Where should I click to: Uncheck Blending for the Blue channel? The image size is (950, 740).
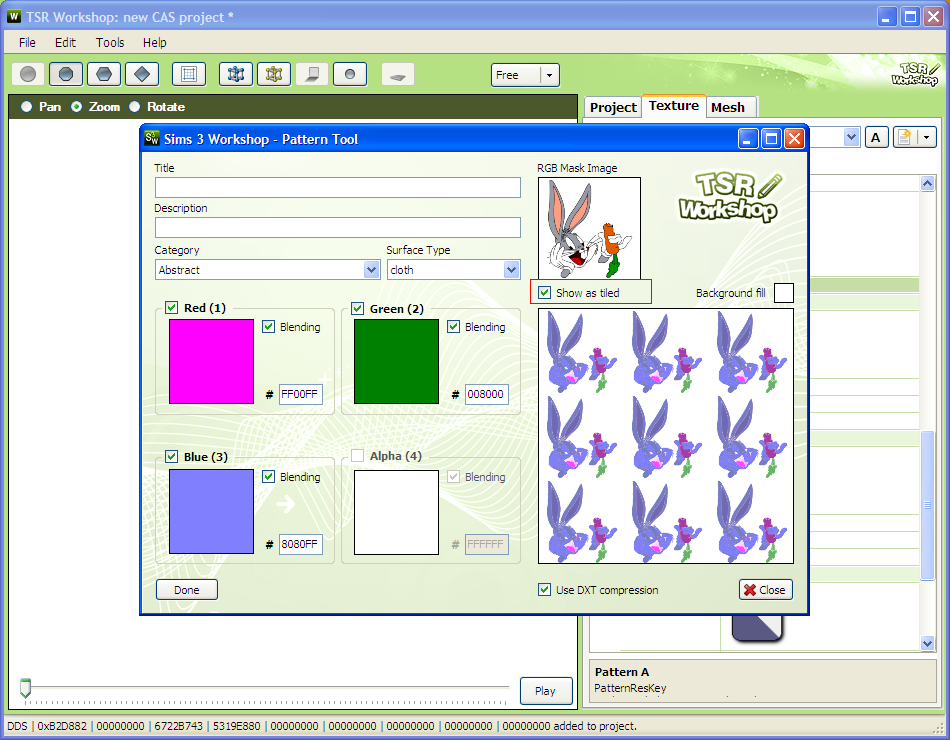(x=268, y=476)
